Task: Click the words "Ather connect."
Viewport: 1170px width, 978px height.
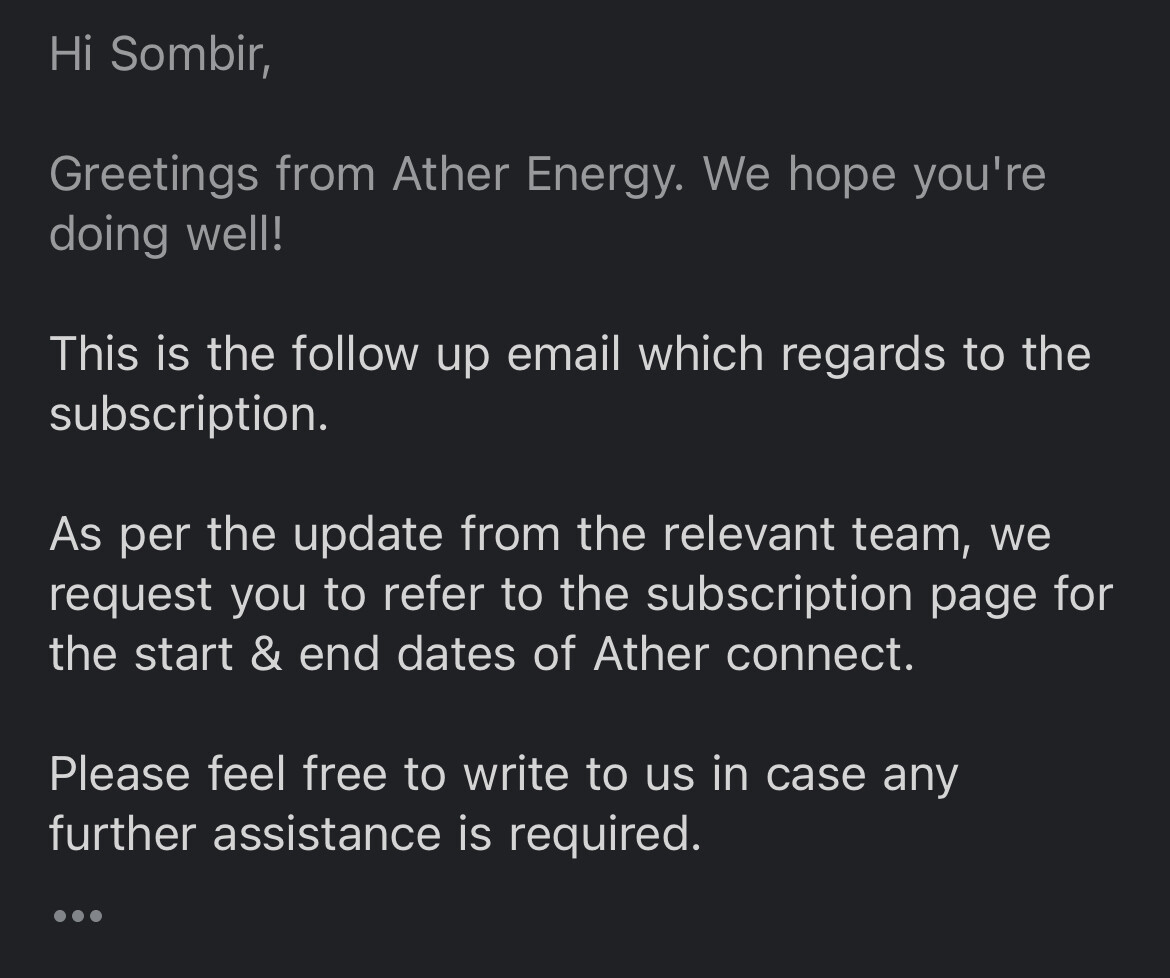Action: (754, 654)
